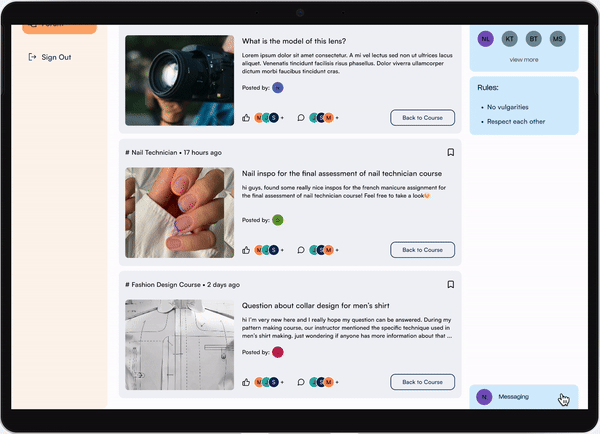The image size is (600, 434).
Task: Click Back to Course on collar post
Action: tap(422, 382)
